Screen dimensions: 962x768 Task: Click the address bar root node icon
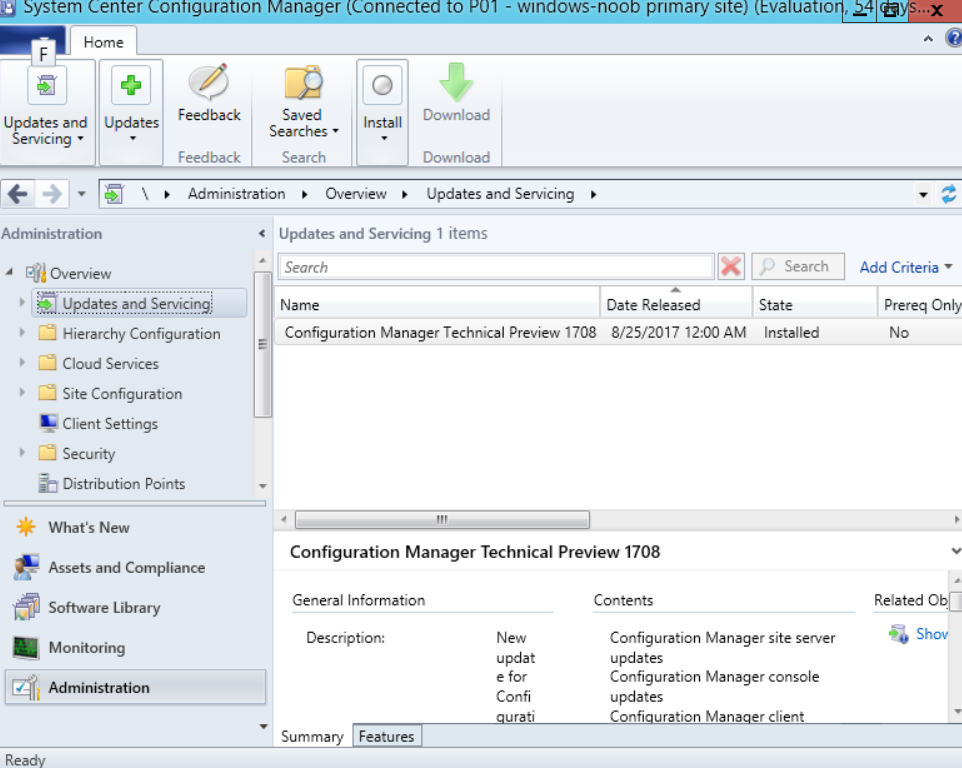[x=114, y=194]
